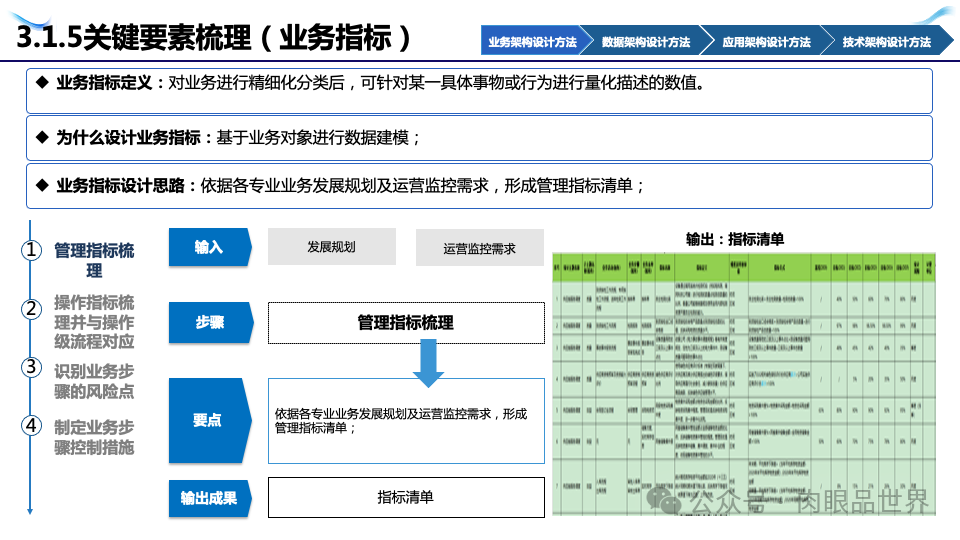Select the 要点 description text box
960x540 pixels.
[x=406, y=421]
